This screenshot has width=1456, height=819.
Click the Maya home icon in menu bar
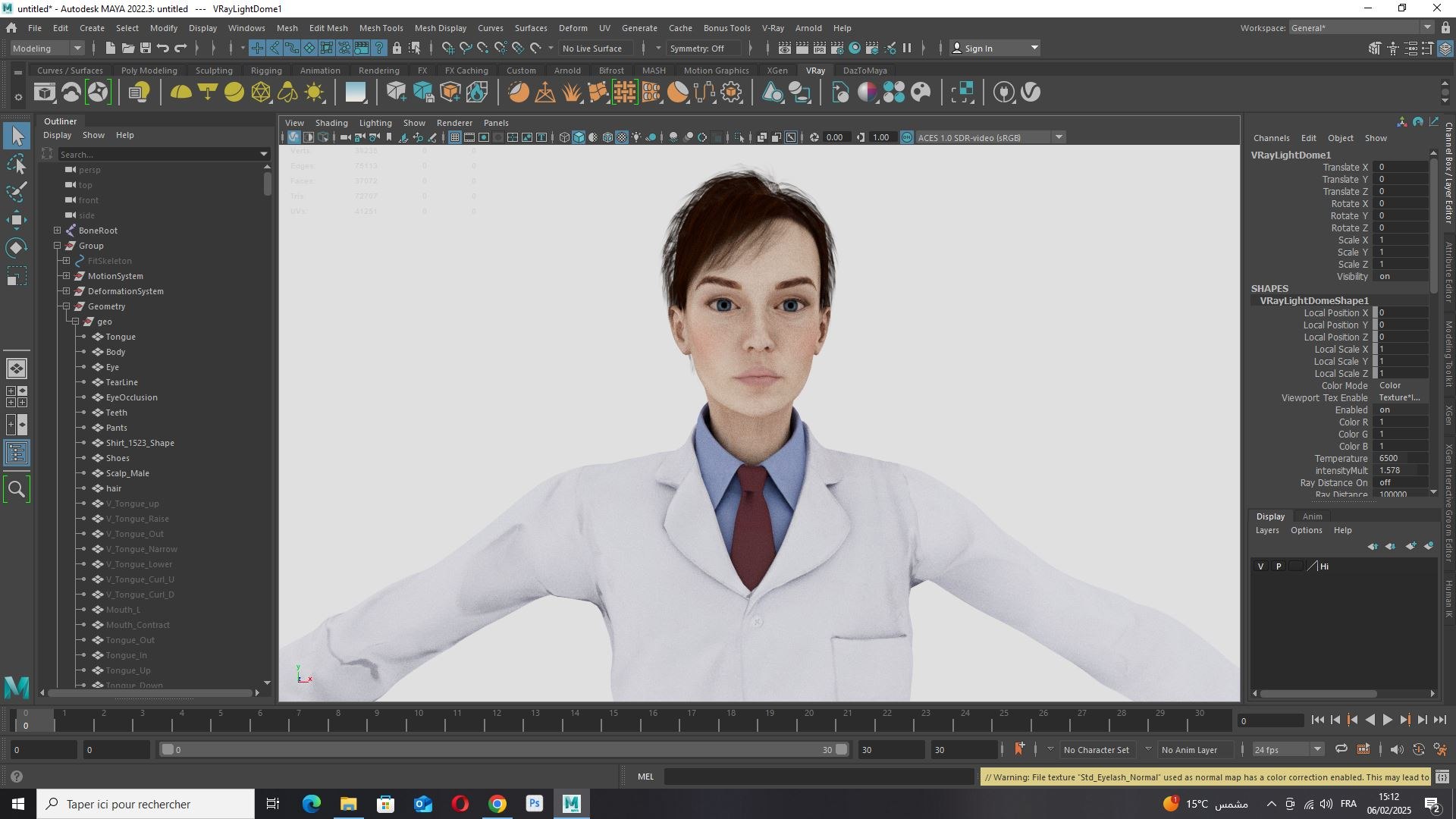coord(11,28)
